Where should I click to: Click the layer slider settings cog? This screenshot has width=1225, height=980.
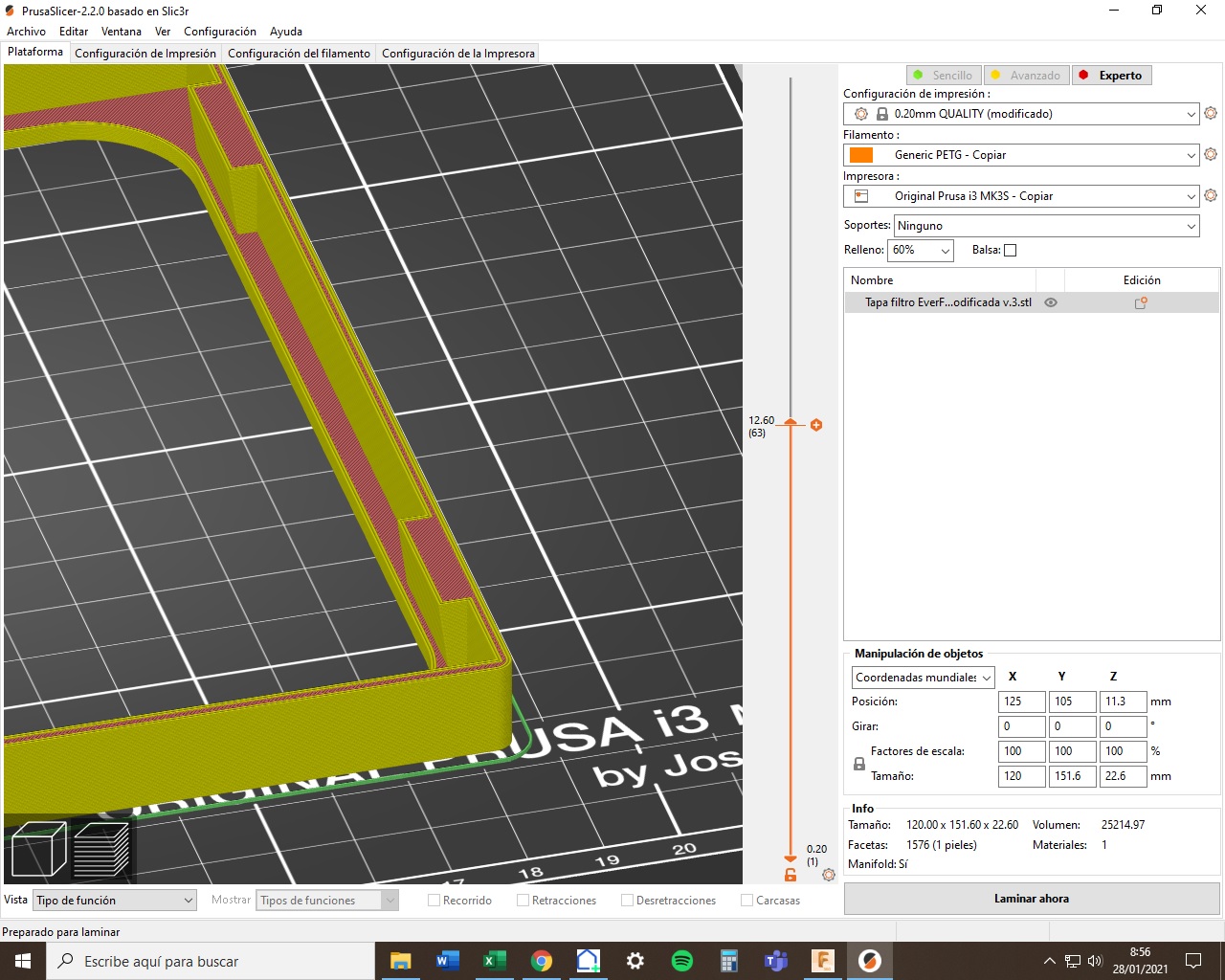pyautogui.click(x=829, y=875)
